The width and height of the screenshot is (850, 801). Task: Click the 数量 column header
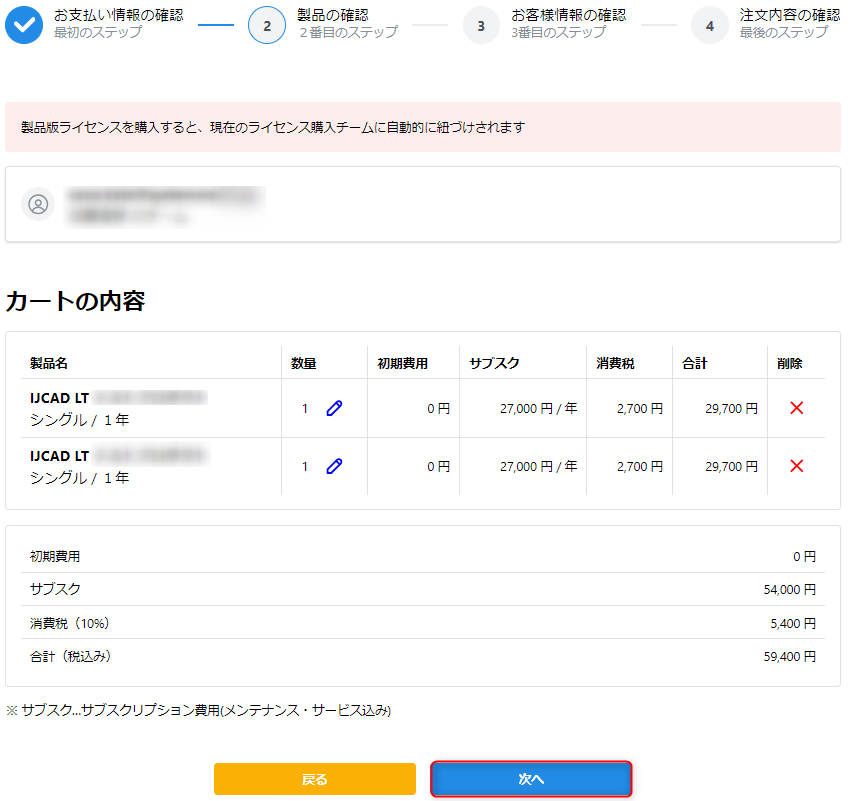304,363
